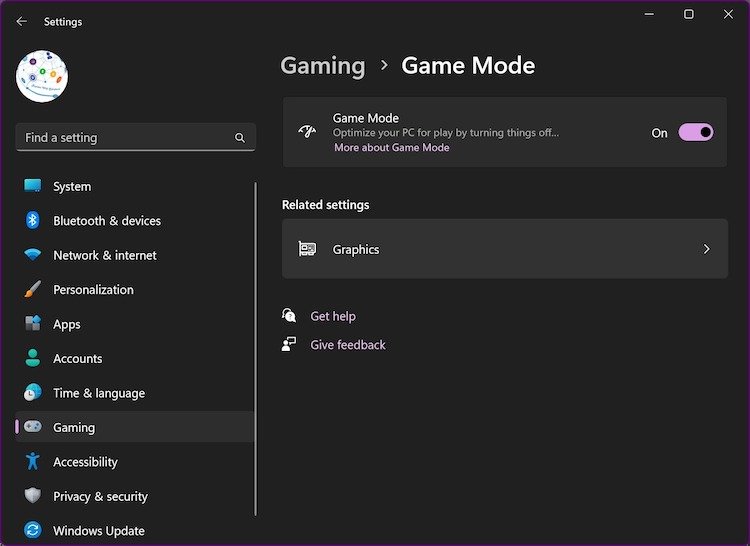Click the Bluetooth icon in sidebar
The height and width of the screenshot is (546, 750).
tap(33, 220)
